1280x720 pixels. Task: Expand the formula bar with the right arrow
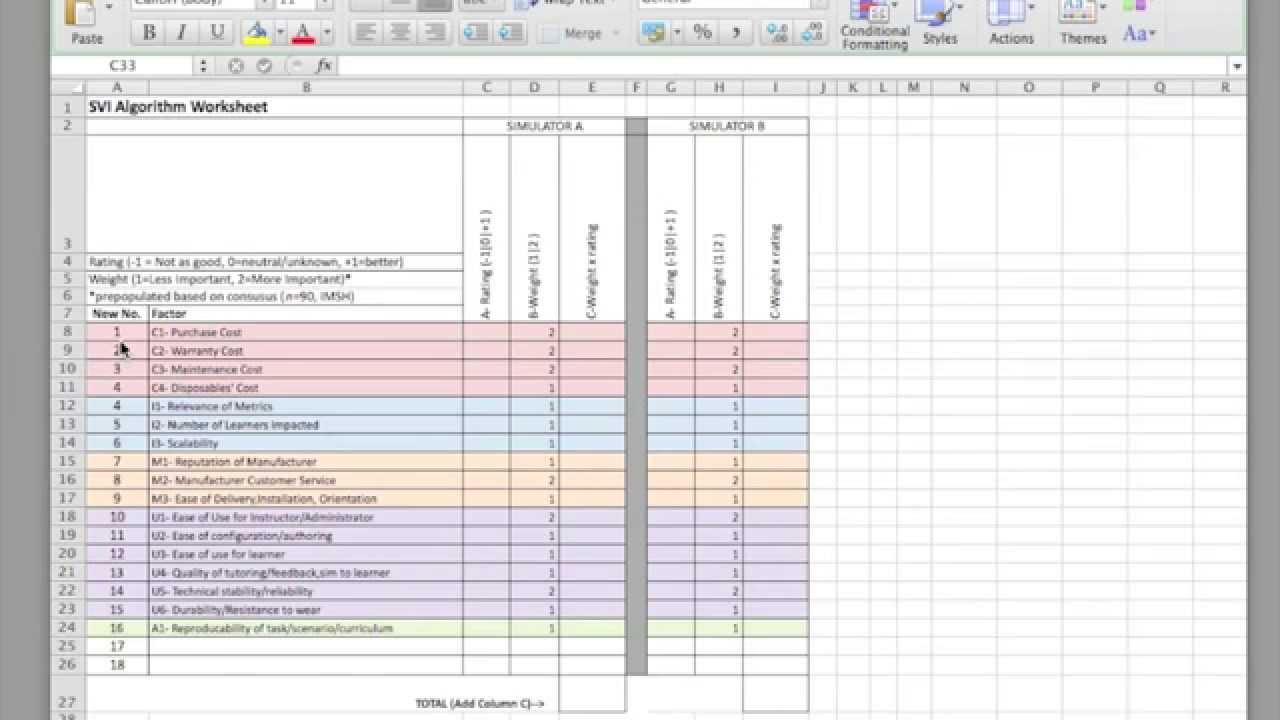pos(1238,66)
